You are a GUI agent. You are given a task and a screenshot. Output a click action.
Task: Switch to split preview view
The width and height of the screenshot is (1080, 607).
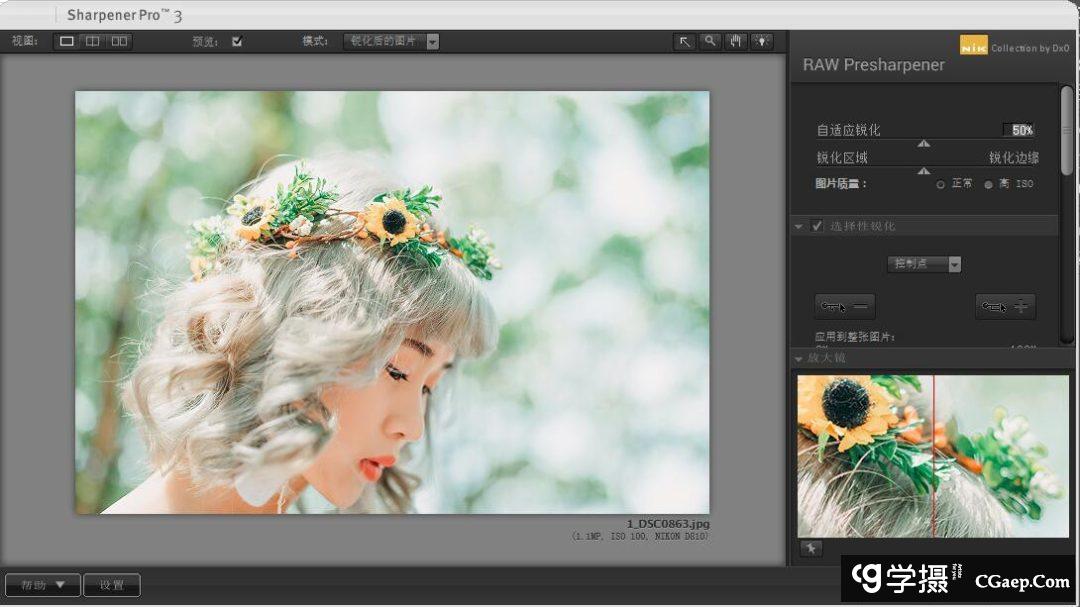[x=93, y=41]
